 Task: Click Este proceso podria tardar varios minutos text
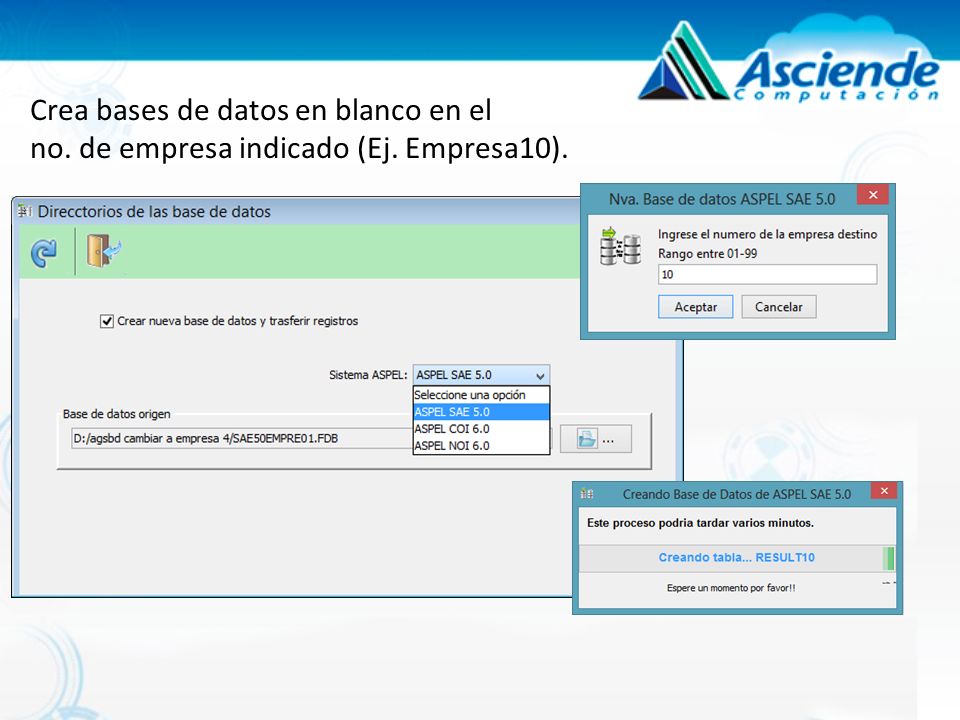tap(700, 523)
